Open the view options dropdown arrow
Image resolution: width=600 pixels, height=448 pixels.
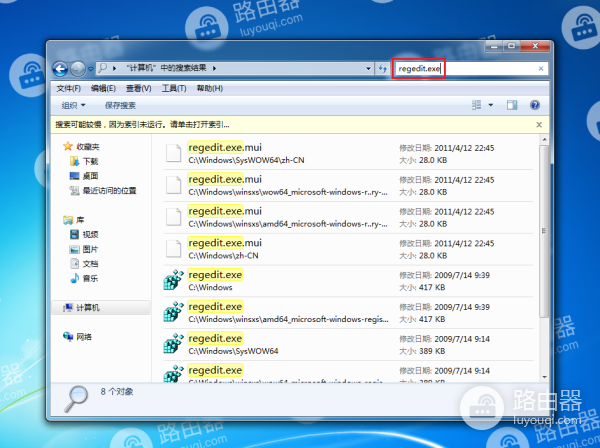coord(491,105)
